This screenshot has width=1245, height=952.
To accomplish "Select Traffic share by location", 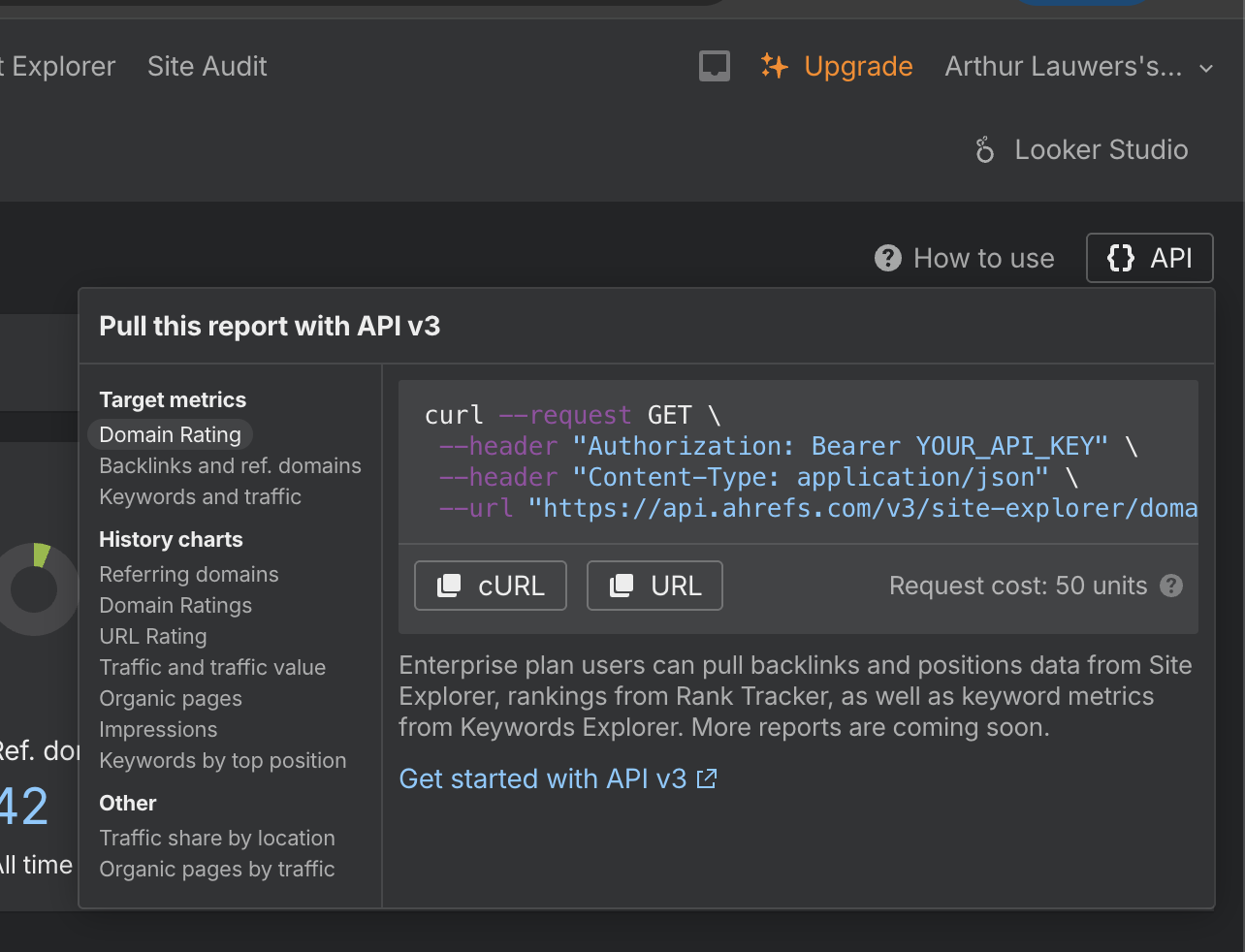I will tap(216, 838).
